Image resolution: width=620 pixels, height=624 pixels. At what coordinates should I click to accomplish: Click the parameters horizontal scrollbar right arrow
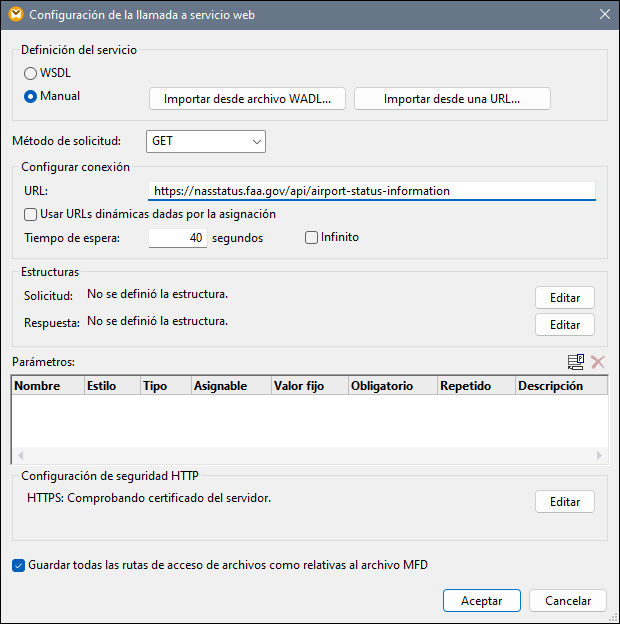[x=600, y=456]
